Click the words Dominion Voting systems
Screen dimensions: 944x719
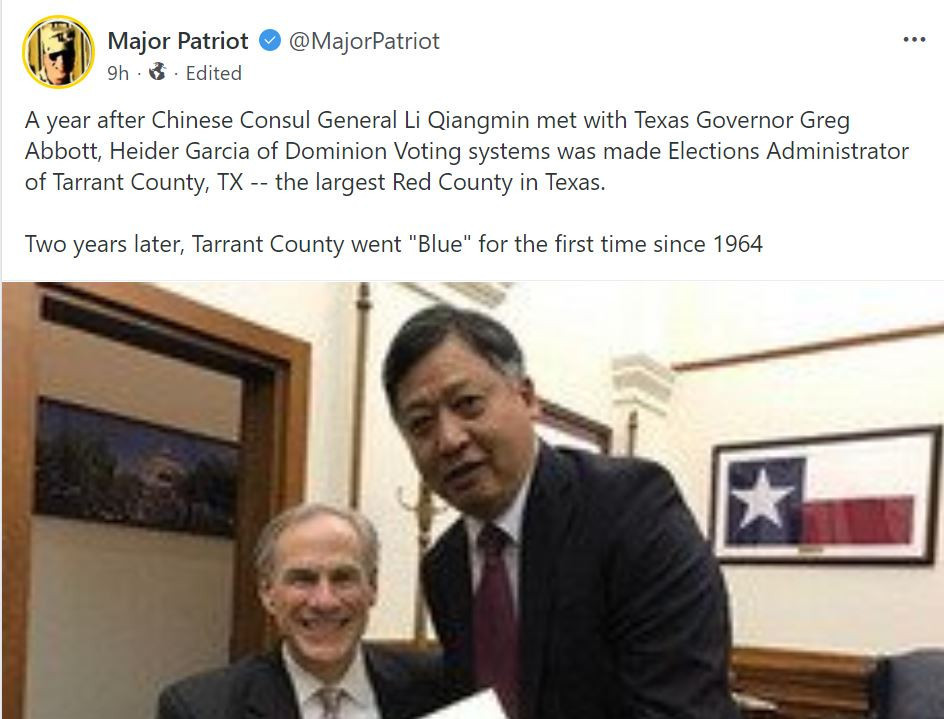point(417,151)
